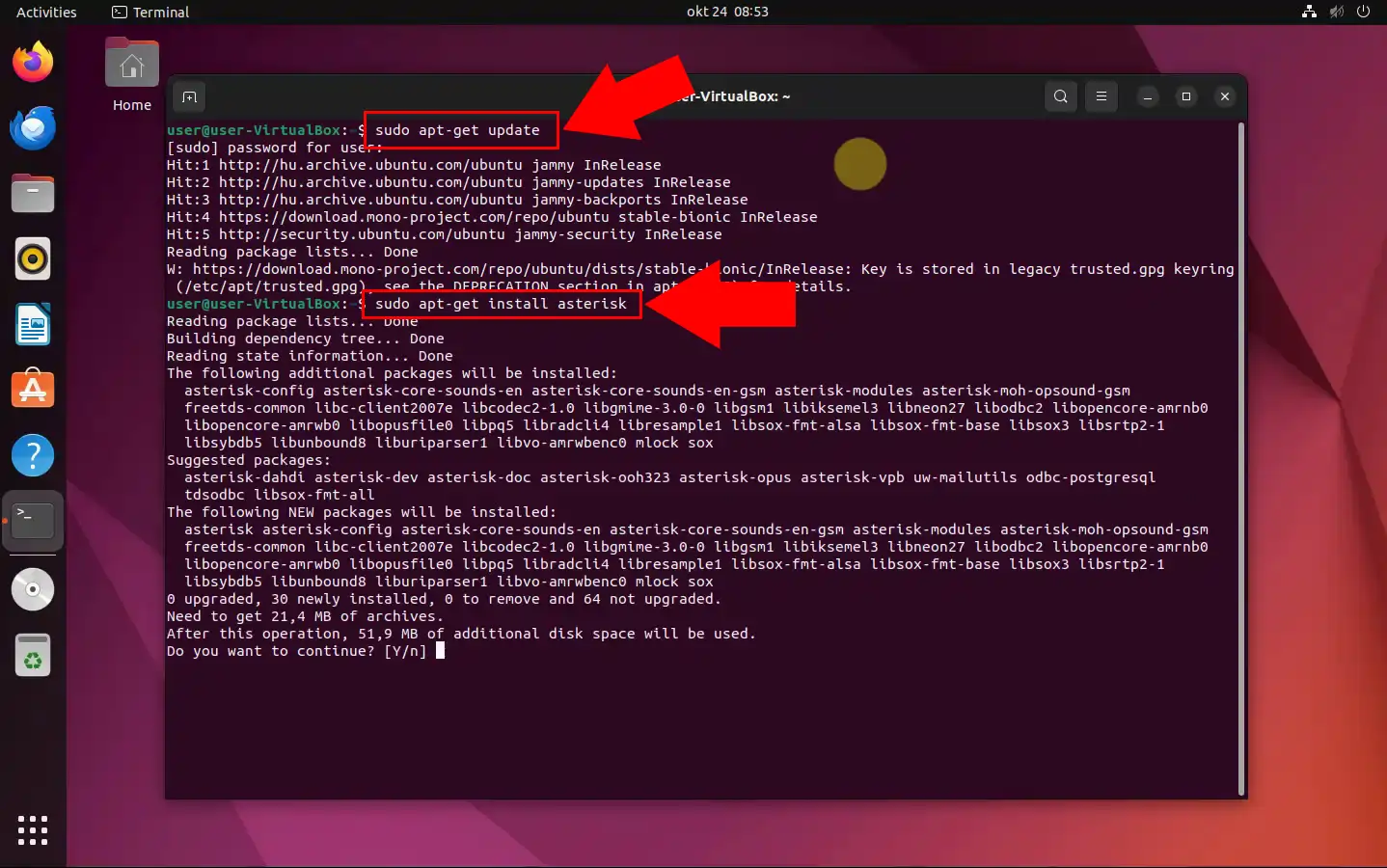Open the Trash from the dock

tap(33, 656)
